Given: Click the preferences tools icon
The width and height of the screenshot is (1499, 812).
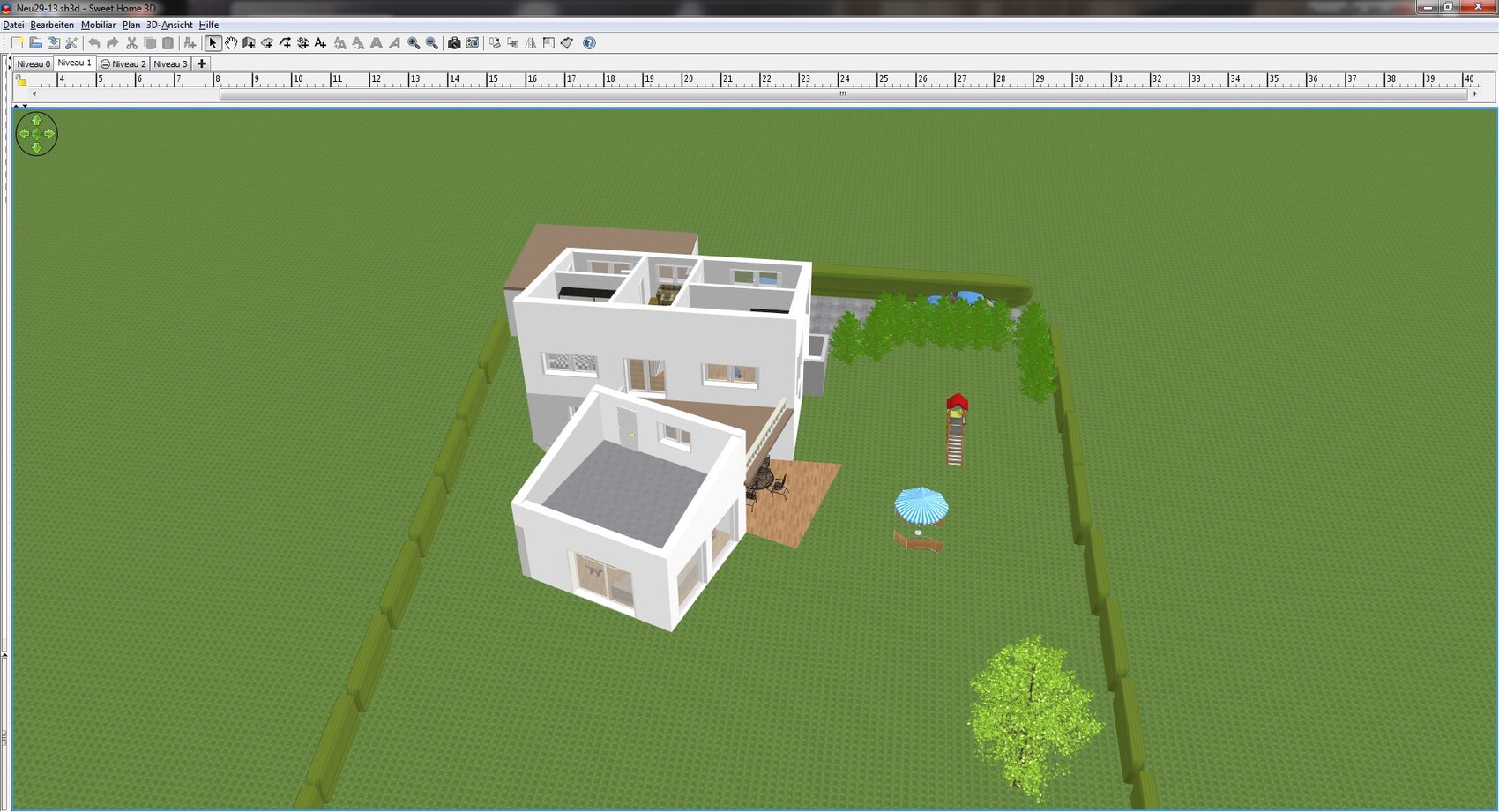Looking at the screenshot, I should tap(71, 43).
